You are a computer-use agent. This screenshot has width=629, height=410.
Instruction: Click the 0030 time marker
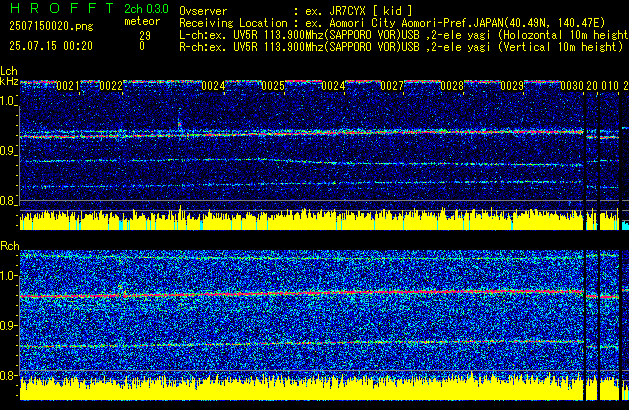pos(572,86)
